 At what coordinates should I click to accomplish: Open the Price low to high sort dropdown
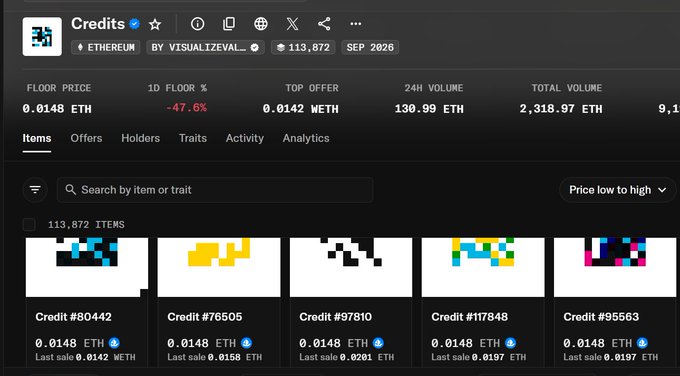(618, 190)
